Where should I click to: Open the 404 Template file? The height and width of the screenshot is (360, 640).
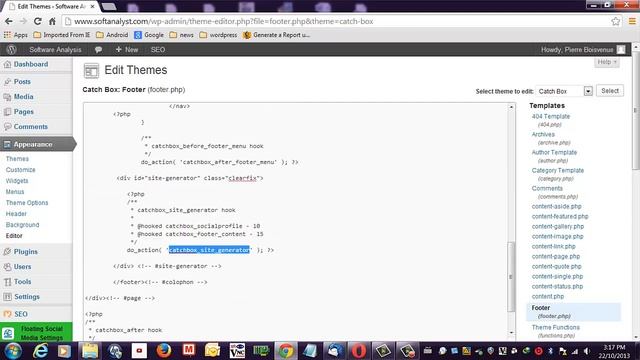(551, 116)
